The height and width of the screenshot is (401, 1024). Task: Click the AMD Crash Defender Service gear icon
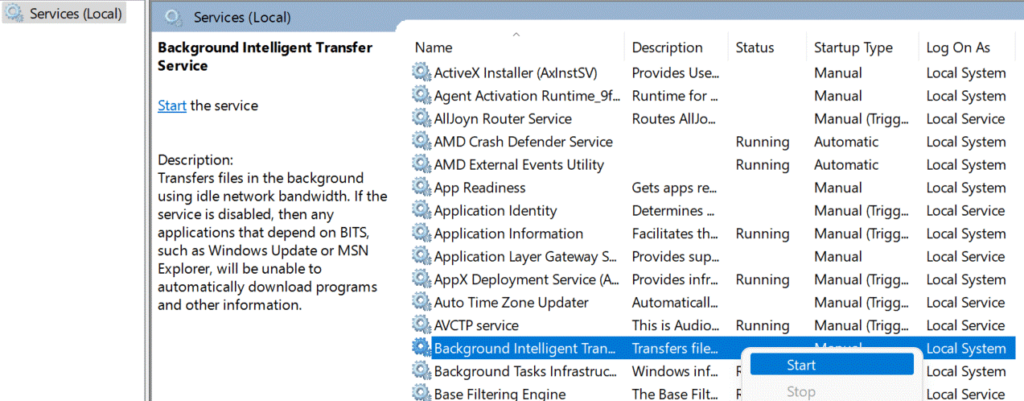point(422,141)
